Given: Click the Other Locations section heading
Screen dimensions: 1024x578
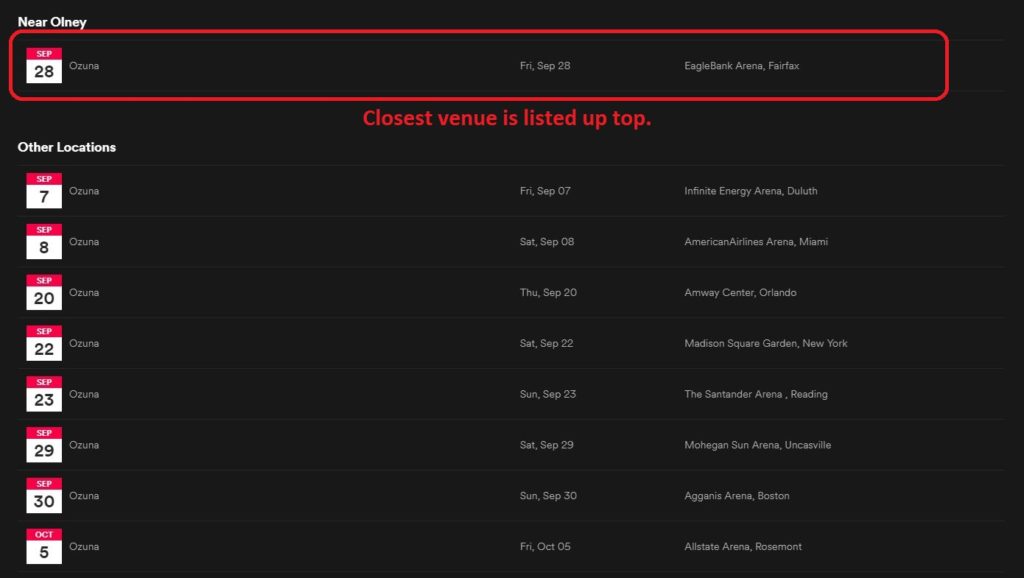Looking at the screenshot, I should click(67, 146).
